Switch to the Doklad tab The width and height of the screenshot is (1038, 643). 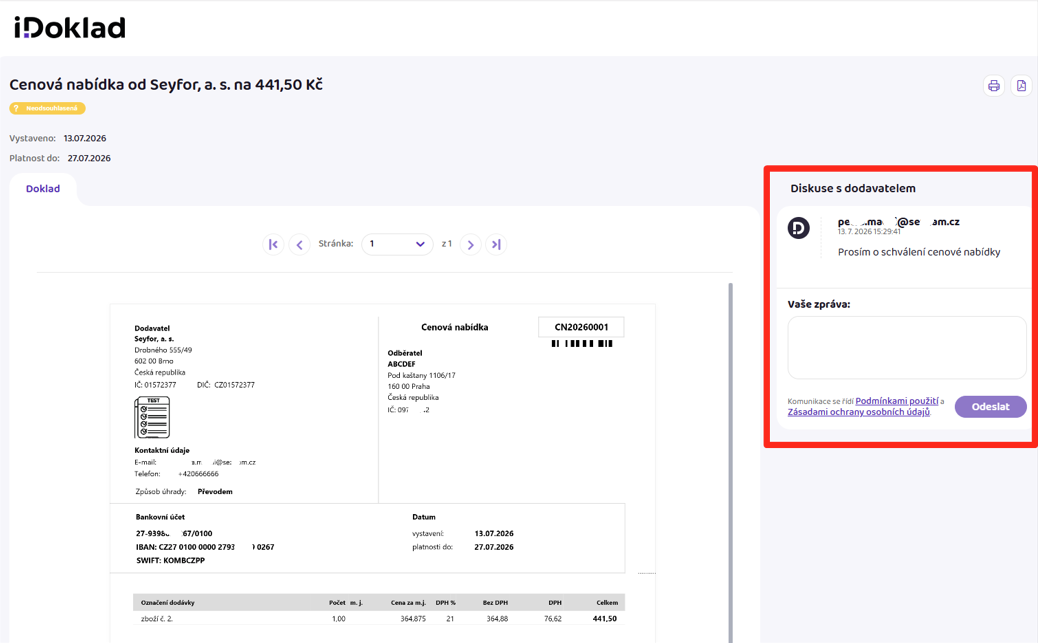point(43,189)
